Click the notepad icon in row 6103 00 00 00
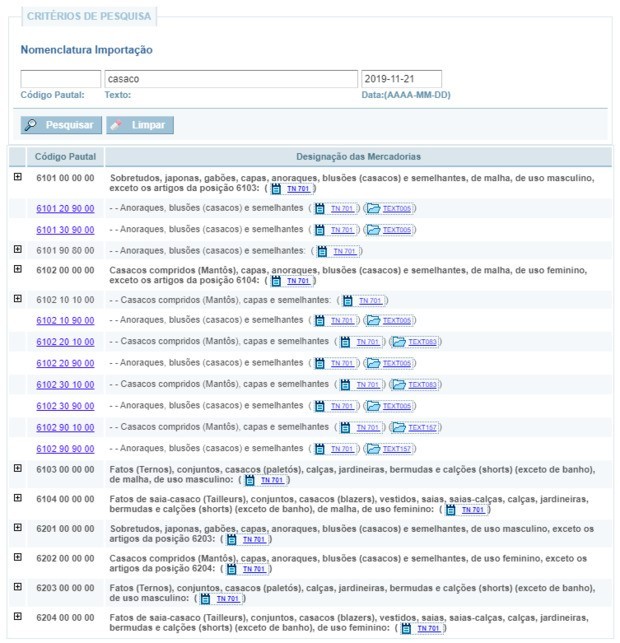The image size is (620, 643). pos(250,480)
